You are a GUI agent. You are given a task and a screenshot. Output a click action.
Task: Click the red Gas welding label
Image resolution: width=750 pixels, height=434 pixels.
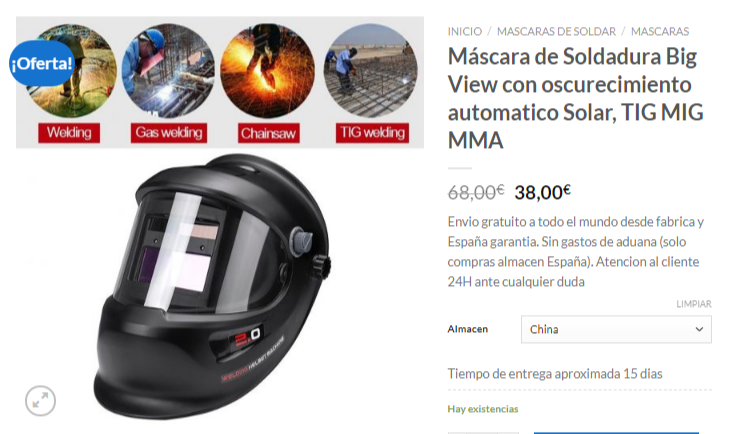[169, 133]
